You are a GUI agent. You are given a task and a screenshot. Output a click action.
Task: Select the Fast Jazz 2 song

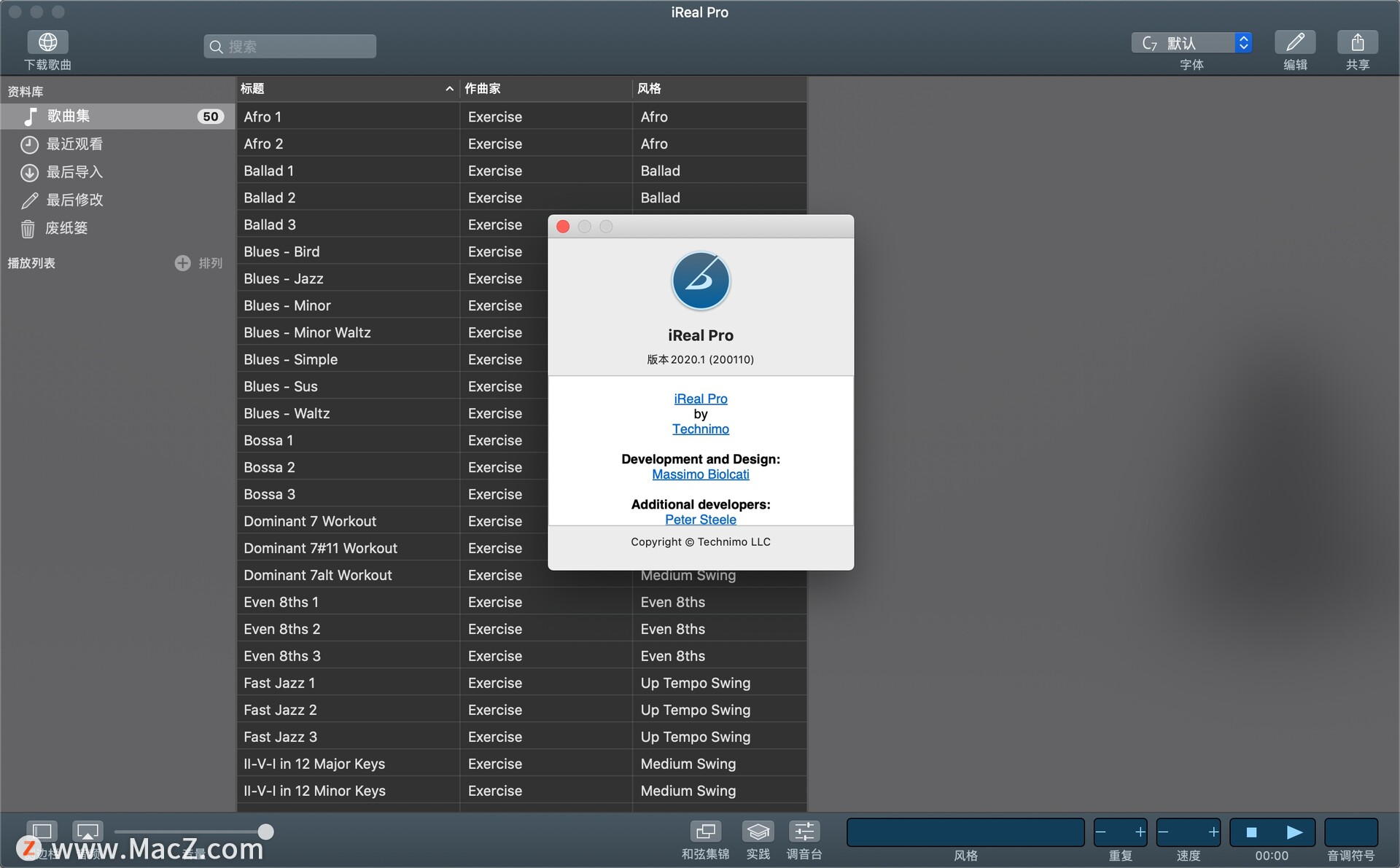[x=522, y=710]
